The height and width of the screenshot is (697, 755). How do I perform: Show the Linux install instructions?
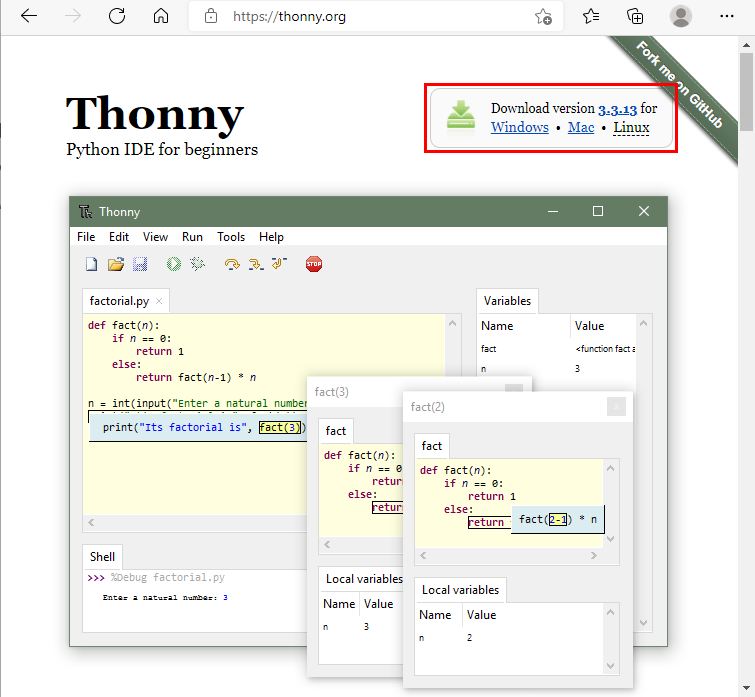click(x=631, y=127)
